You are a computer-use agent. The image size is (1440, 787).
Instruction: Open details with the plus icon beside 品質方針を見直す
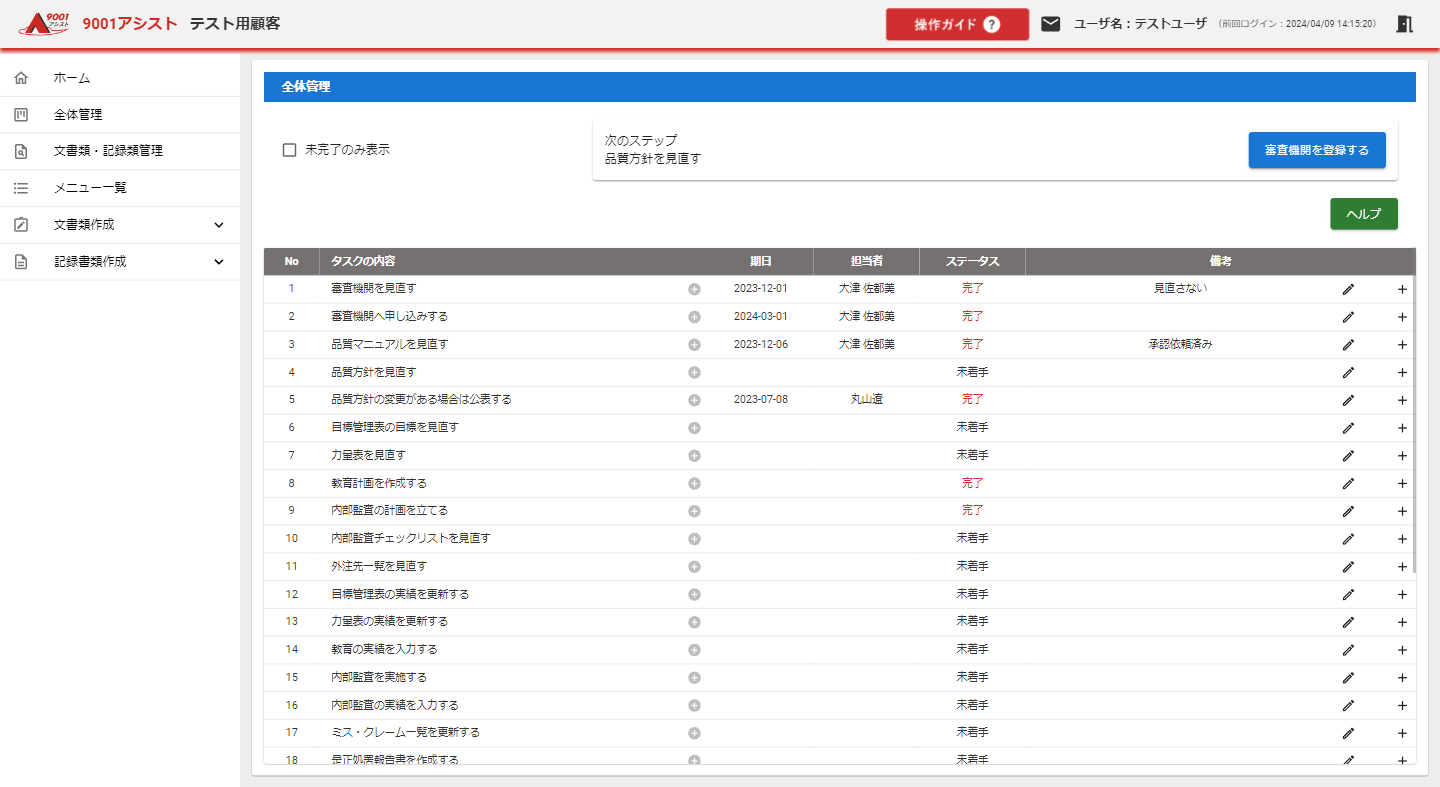[x=694, y=371]
